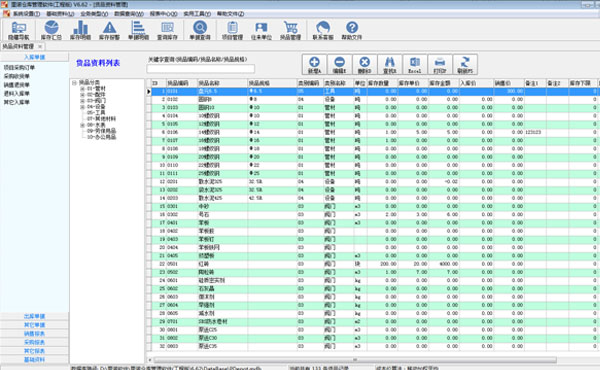Click the horizontal scrollbar below the table
This screenshot has height=370, width=600.
[355, 360]
